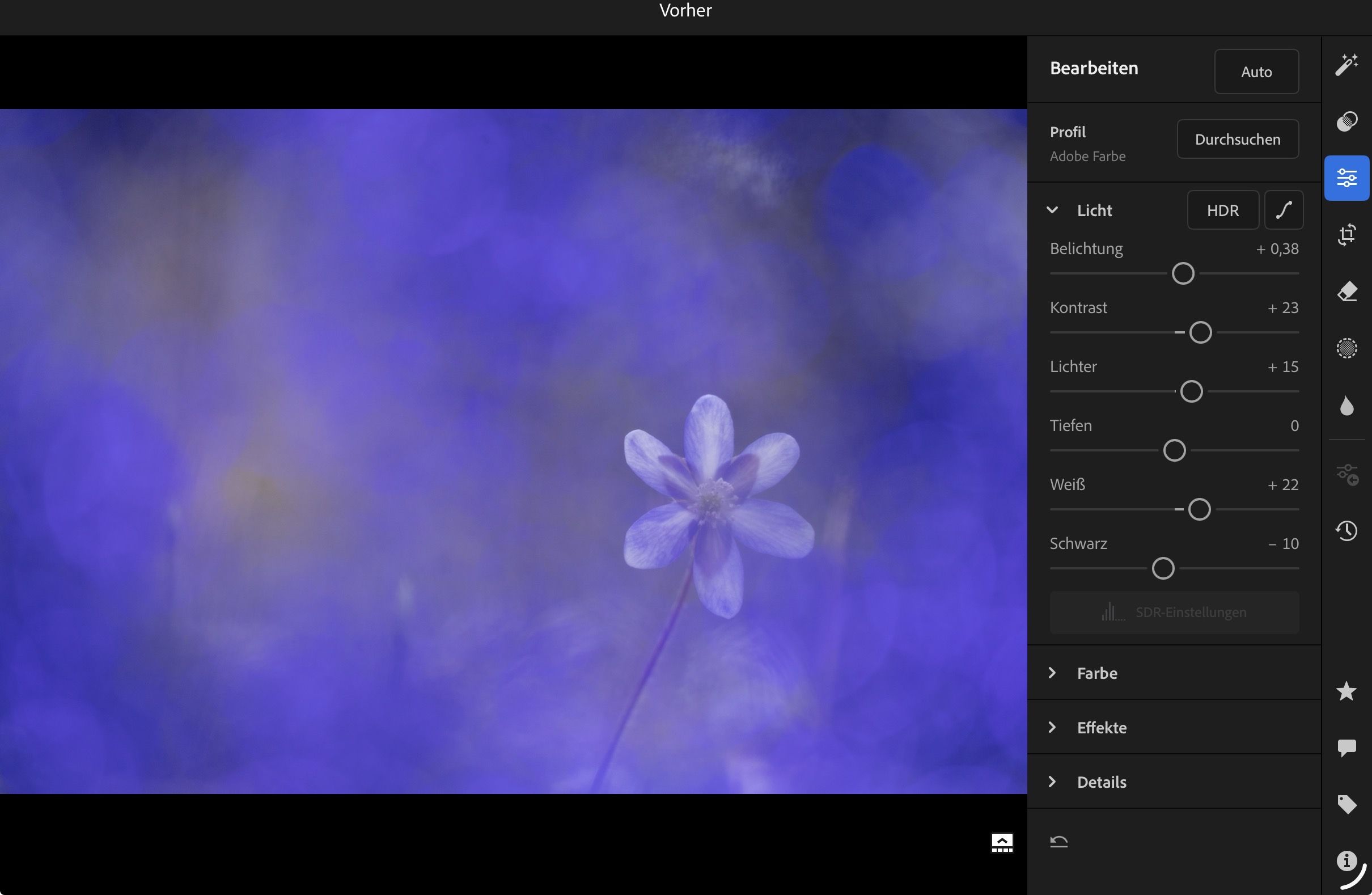Toggle the tone curve button
Viewport: 1372px width, 895px height.
pos(1284,210)
